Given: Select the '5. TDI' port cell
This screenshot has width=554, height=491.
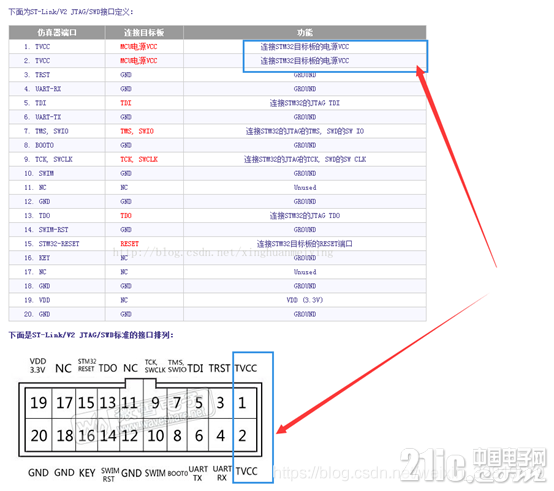Looking at the screenshot, I should (x=57, y=103).
